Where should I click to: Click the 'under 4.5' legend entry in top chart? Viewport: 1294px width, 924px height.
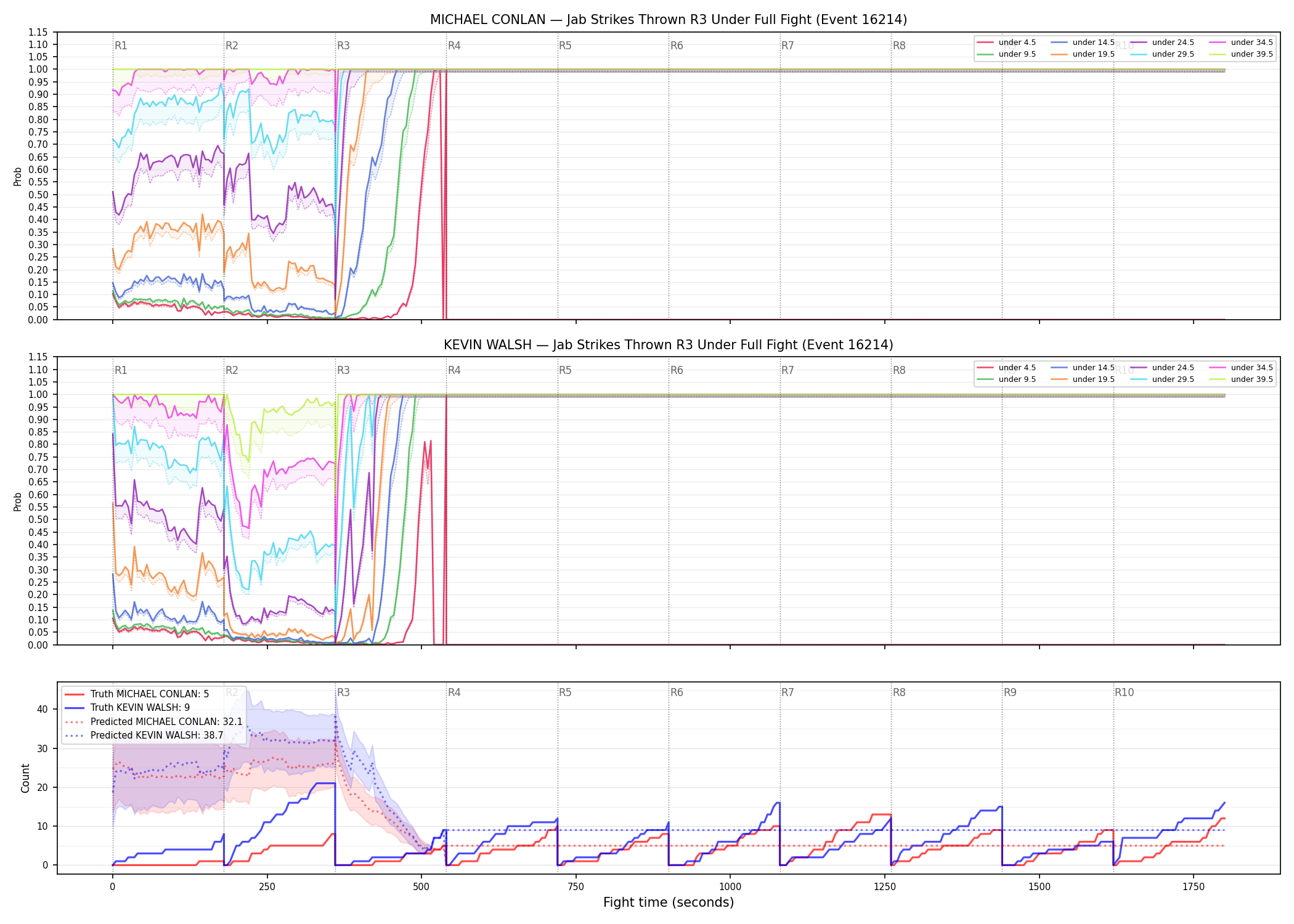[1007, 43]
